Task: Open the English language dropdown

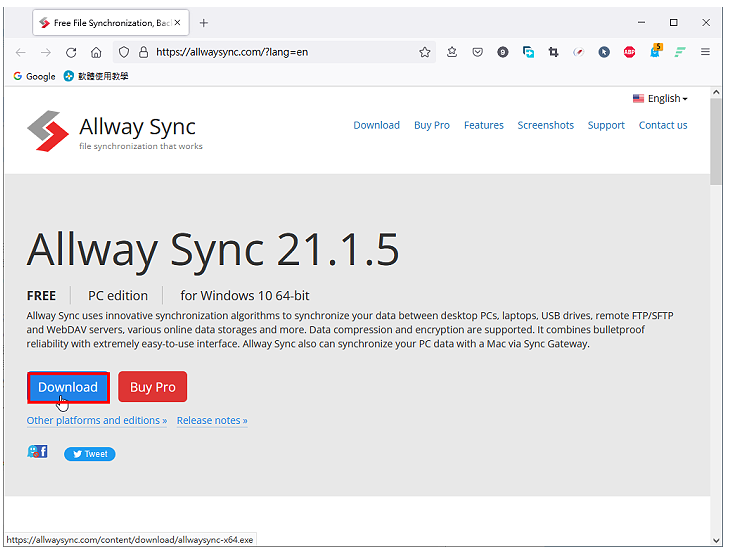Action: (660, 99)
